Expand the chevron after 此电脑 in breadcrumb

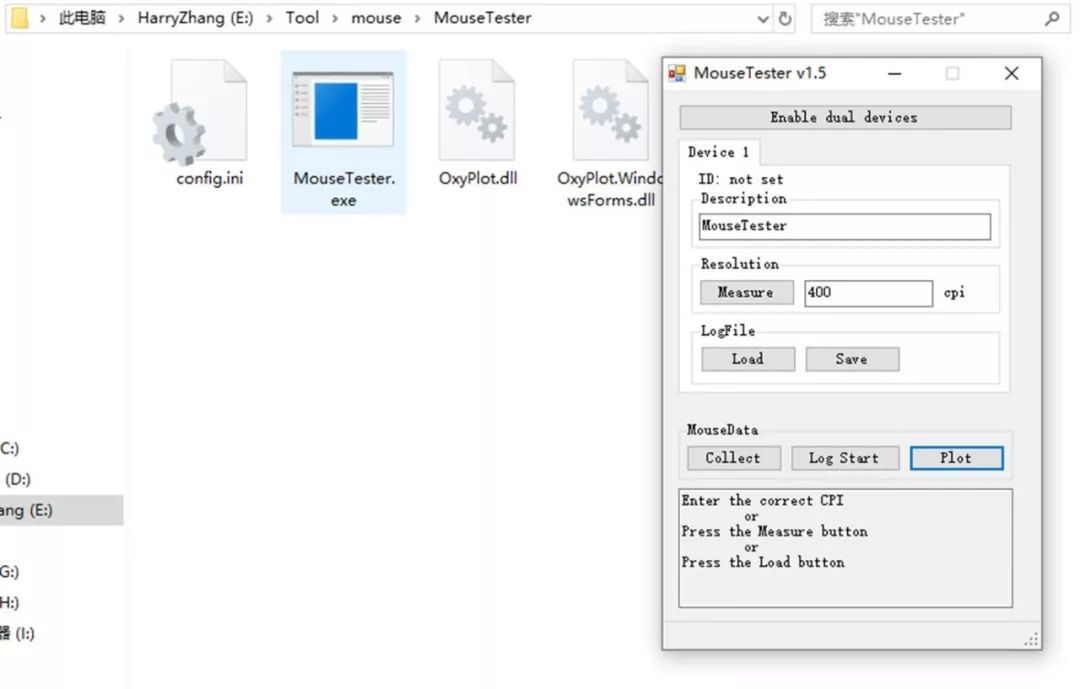coord(121,19)
